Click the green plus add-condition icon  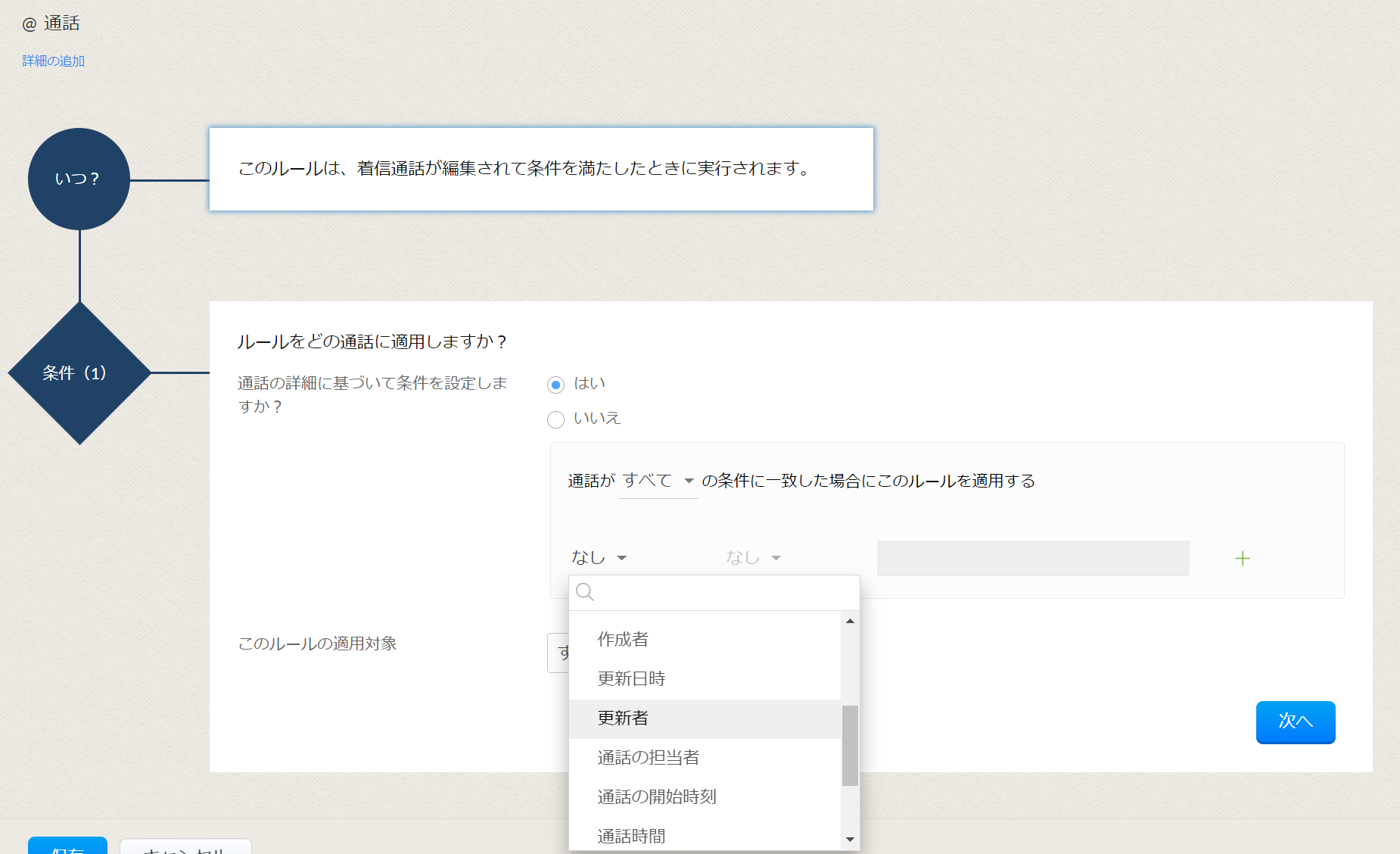(x=1242, y=559)
